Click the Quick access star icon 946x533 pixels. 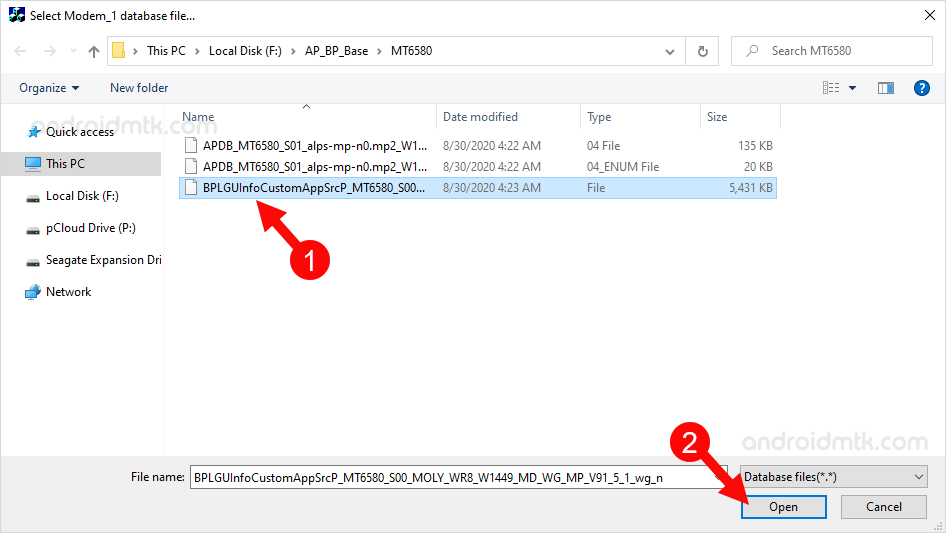tap(34, 132)
